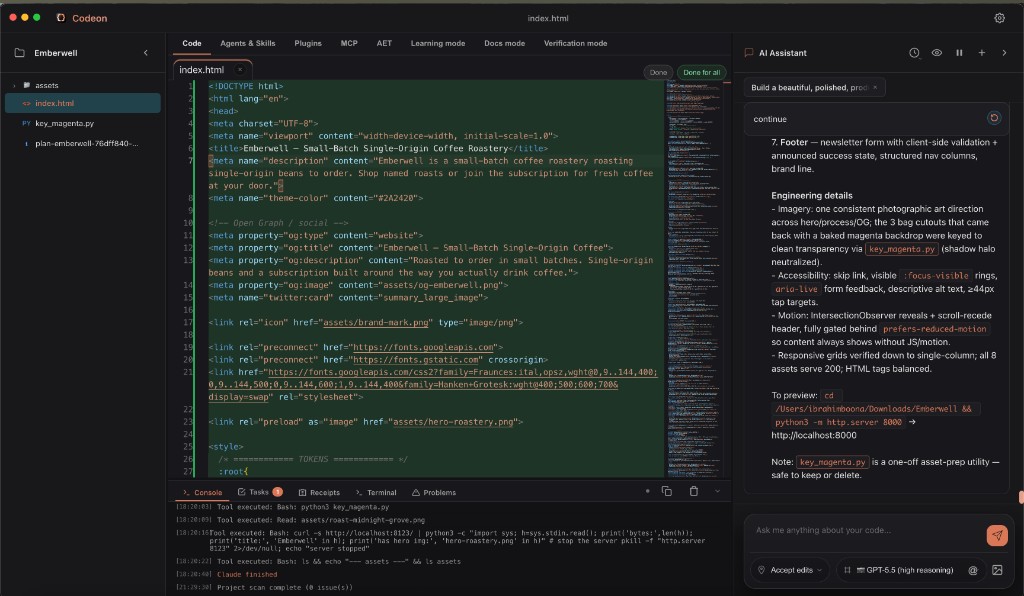Open the MCP tab
Image resolution: width=1024 pixels, height=596 pixels.
point(349,43)
